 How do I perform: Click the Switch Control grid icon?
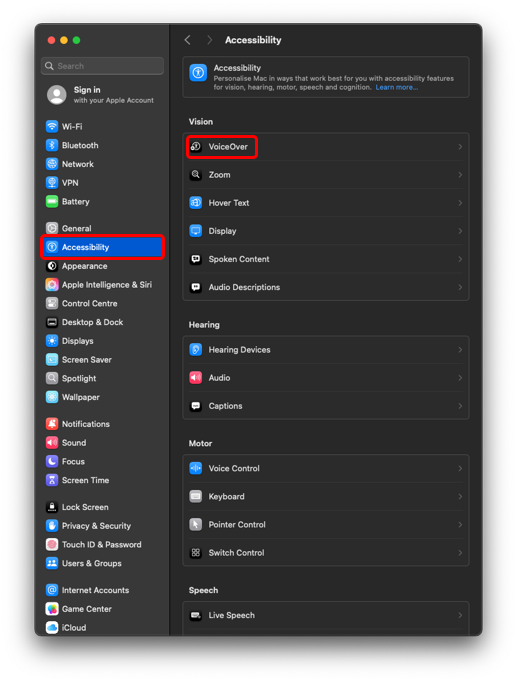click(196, 552)
